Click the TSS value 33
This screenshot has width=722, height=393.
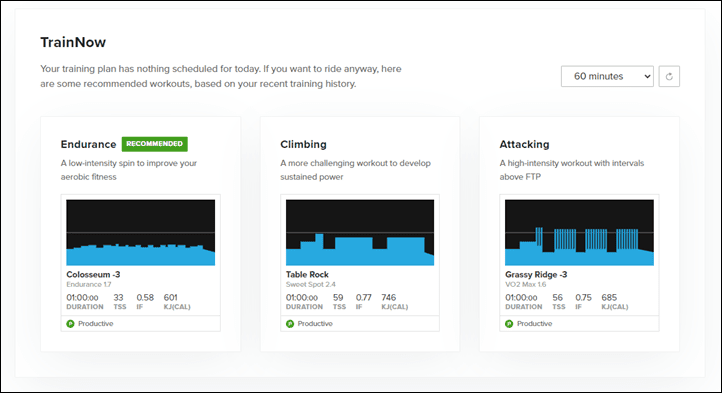click(x=119, y=298)
